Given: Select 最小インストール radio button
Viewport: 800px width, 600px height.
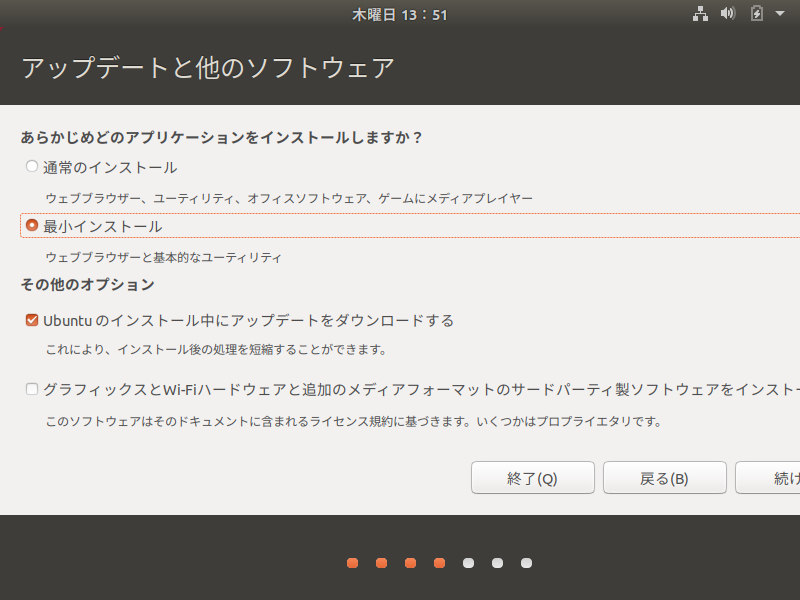Looking at the screenshot, I should (x=32, y=225).
